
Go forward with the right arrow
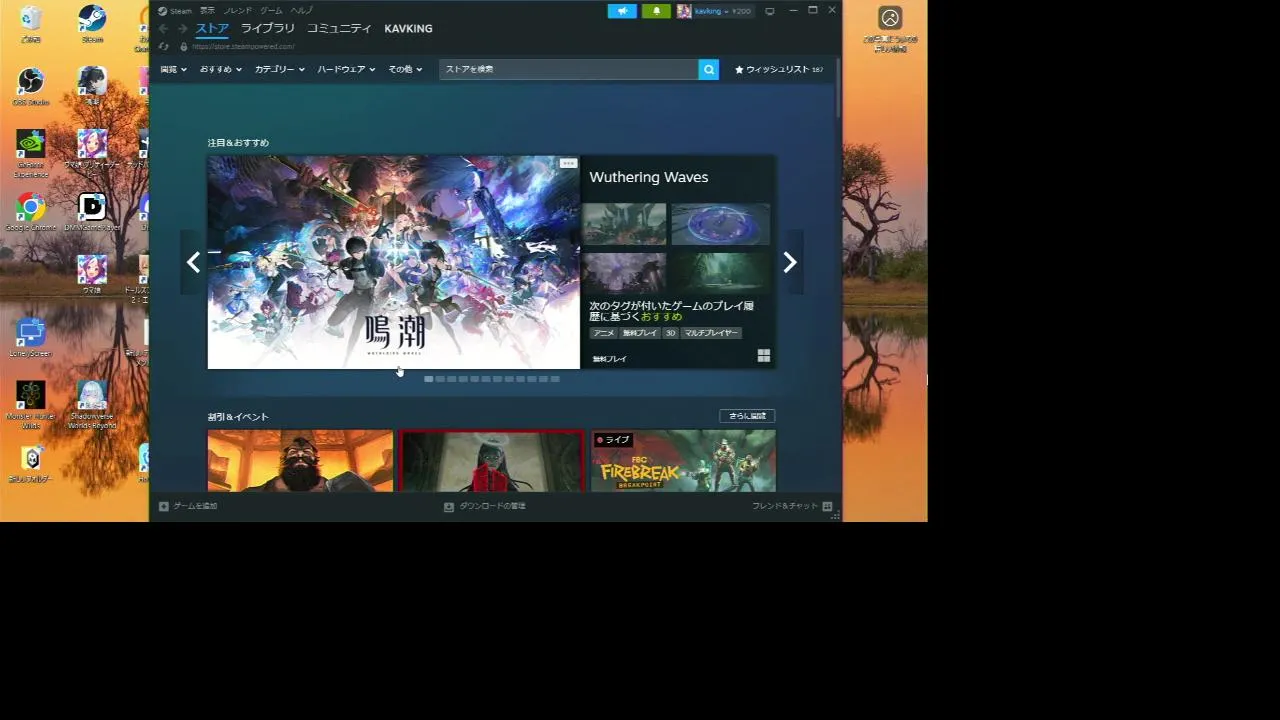pyautogui.click(x=182, y=29)
